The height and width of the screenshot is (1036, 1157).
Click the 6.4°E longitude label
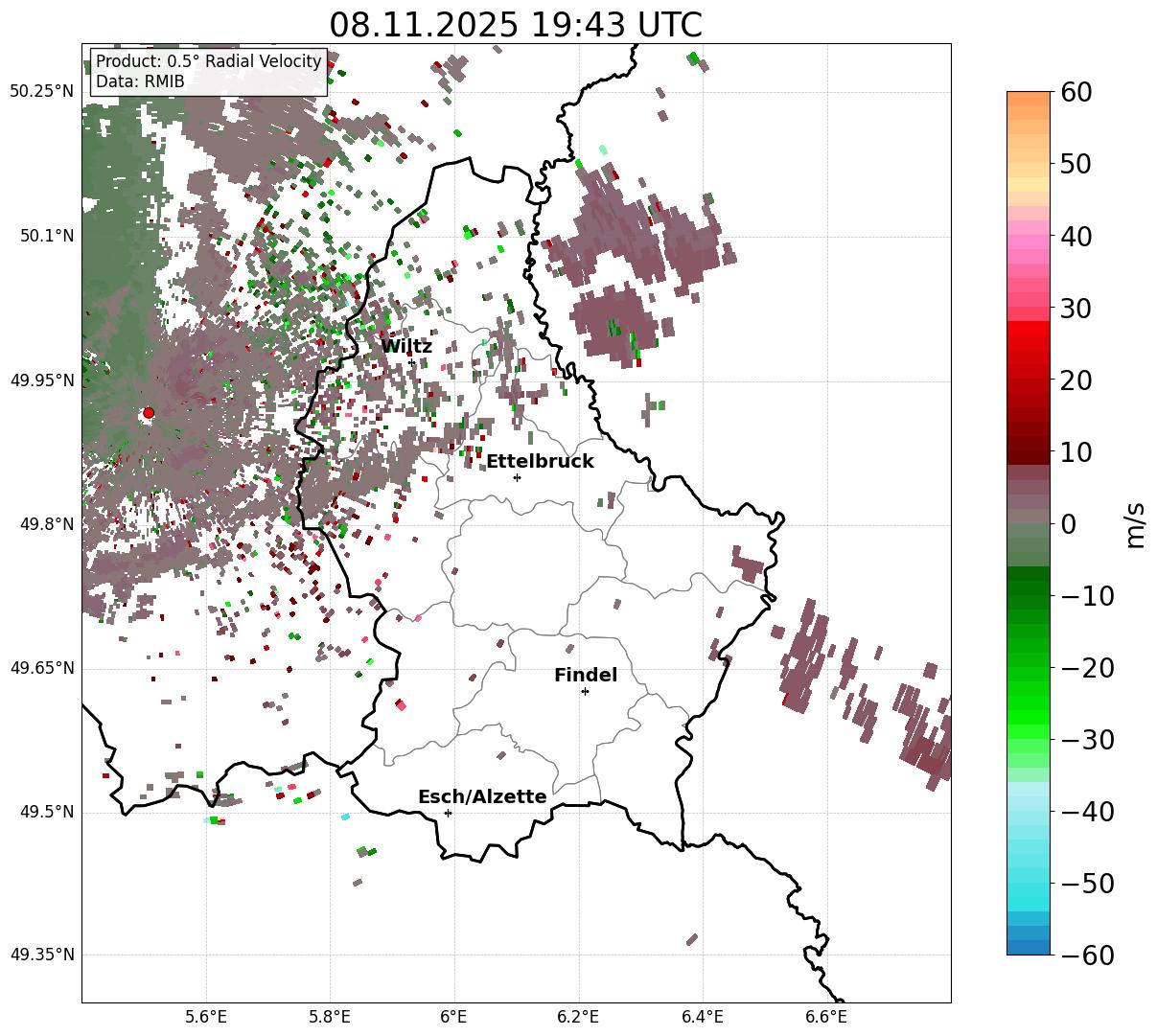pos(703,1017)
